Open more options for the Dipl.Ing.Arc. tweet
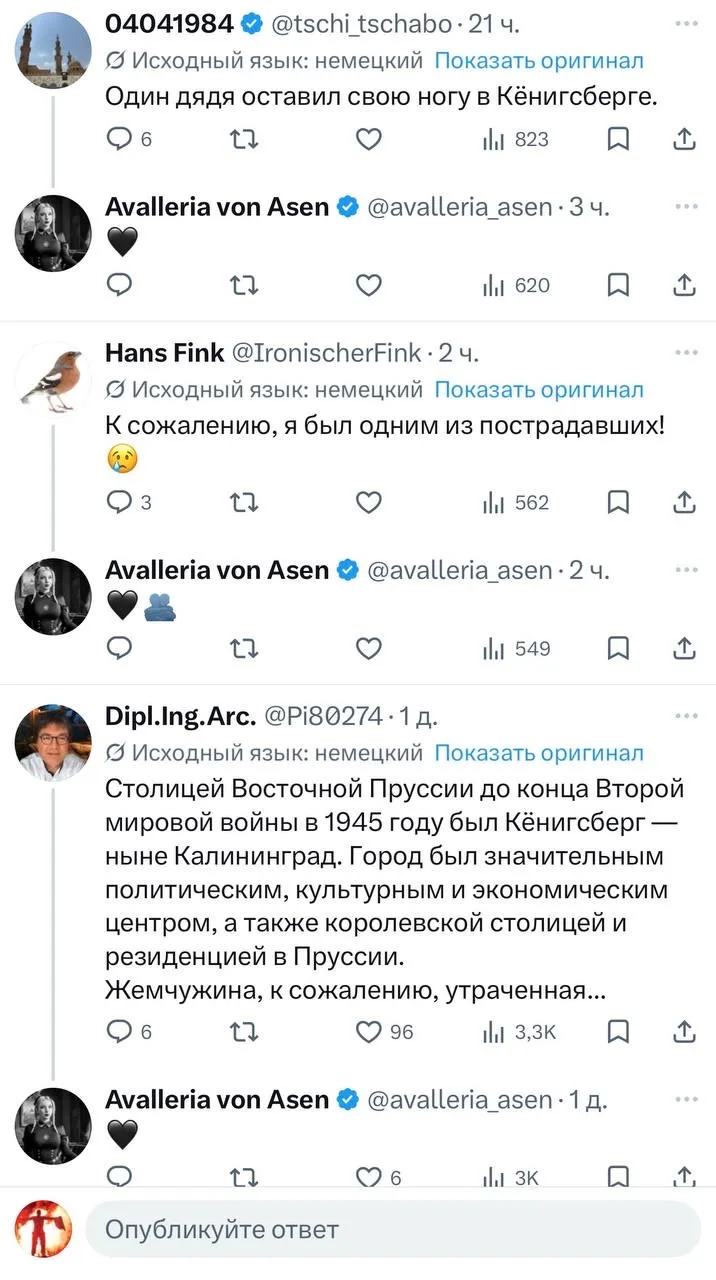The height and width of the screenshot is (1280, 716). point(686,715)
